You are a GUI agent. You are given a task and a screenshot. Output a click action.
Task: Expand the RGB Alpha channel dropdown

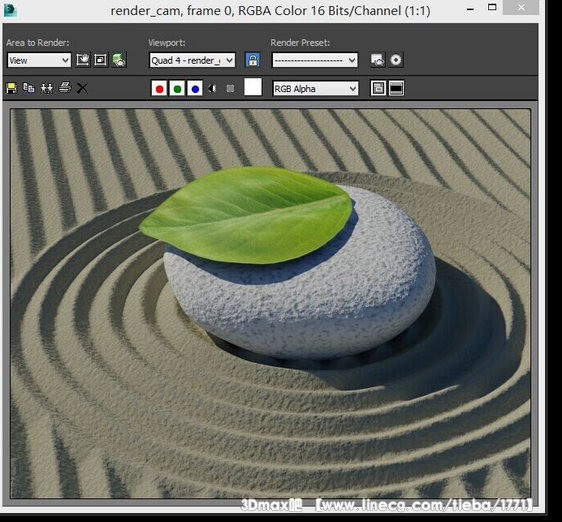pyautogui.click(x=315, y=89)
